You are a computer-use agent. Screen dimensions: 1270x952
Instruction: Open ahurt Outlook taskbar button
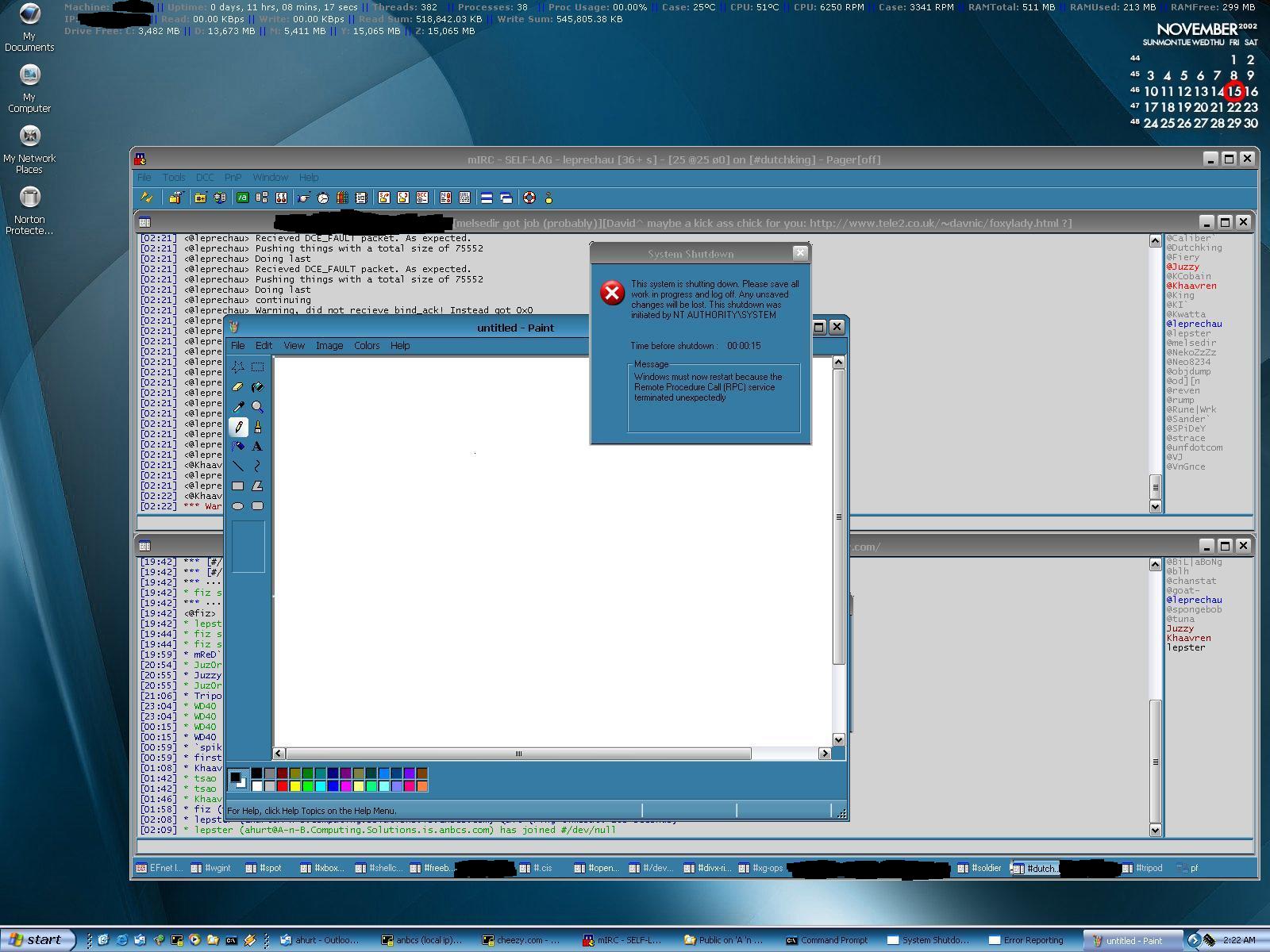point(319,940)
